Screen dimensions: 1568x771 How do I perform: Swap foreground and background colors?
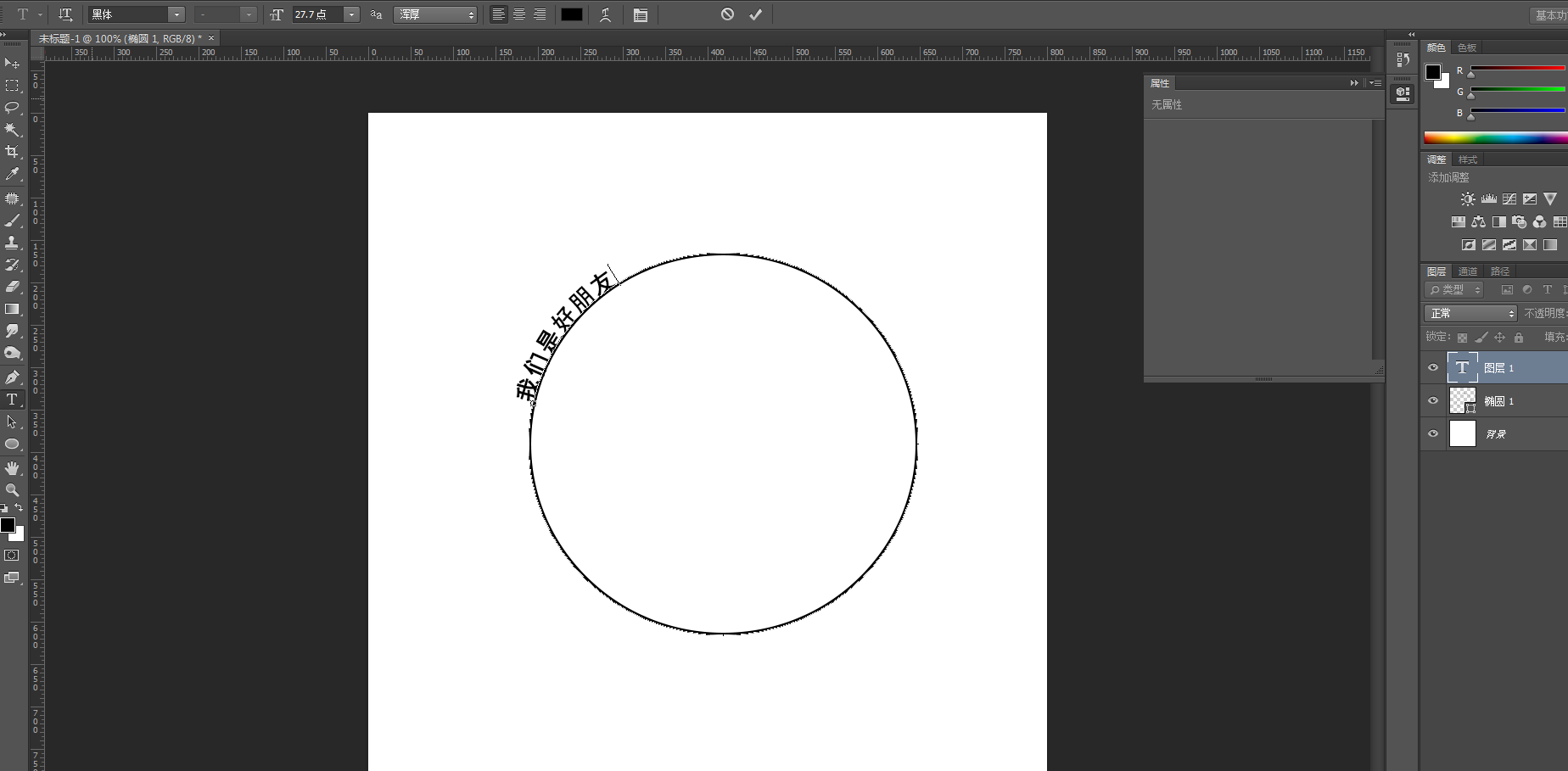pyautogui.click(x=19, y=507)
